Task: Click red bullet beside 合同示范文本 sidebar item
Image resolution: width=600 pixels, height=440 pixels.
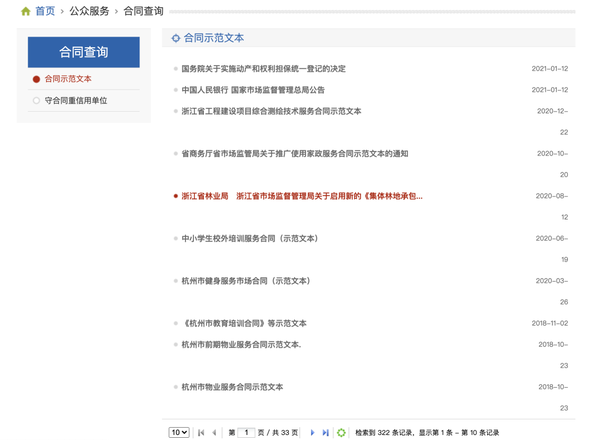Action: (x=36, y=79)
